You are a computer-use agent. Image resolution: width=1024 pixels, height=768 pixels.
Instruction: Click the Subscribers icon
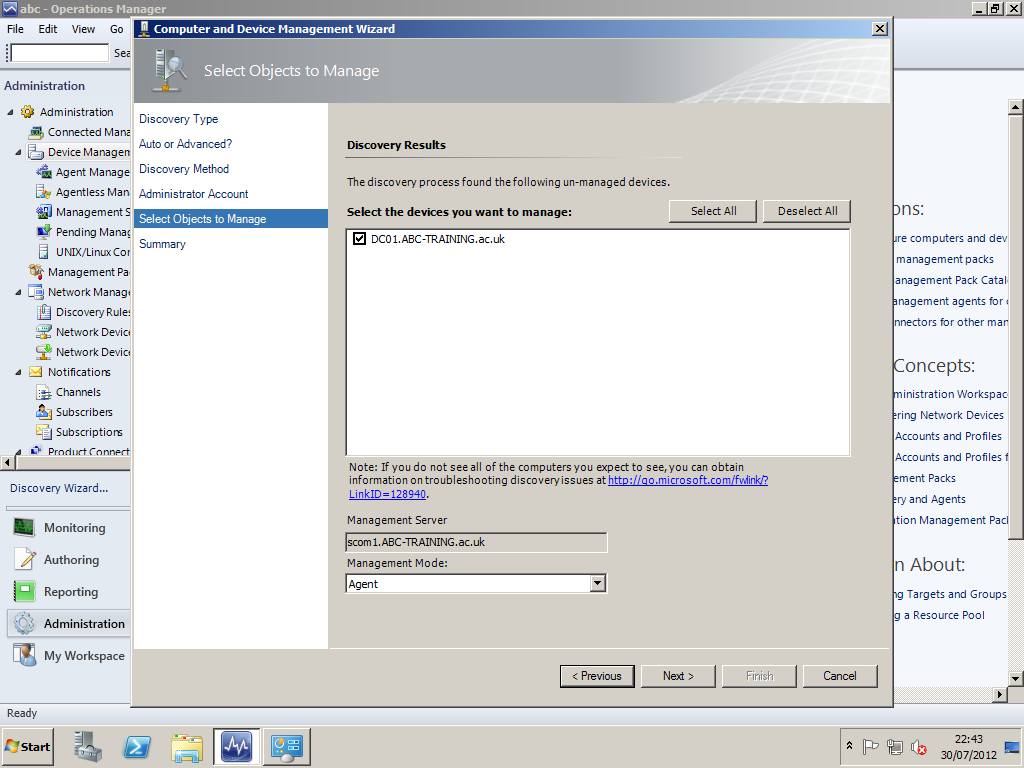point(44,412)
